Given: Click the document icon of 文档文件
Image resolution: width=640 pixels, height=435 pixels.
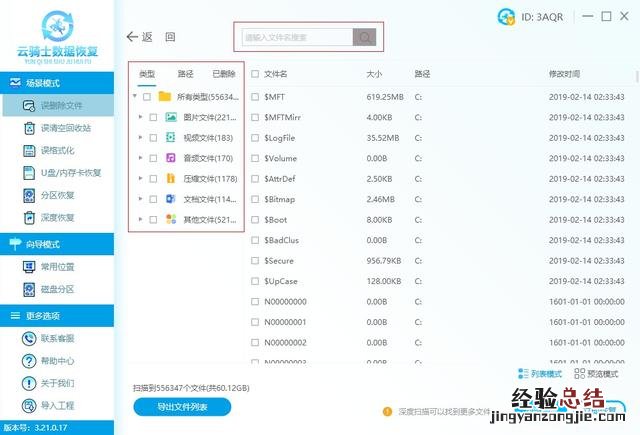Looking at the screenshot, I should (171, 199).
